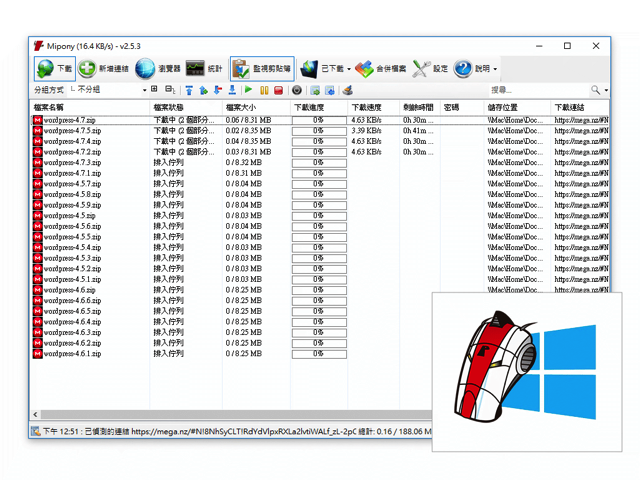Sort by 下載進度 column header
Screen dimensions: 640x480
click(x=319, y=107)
